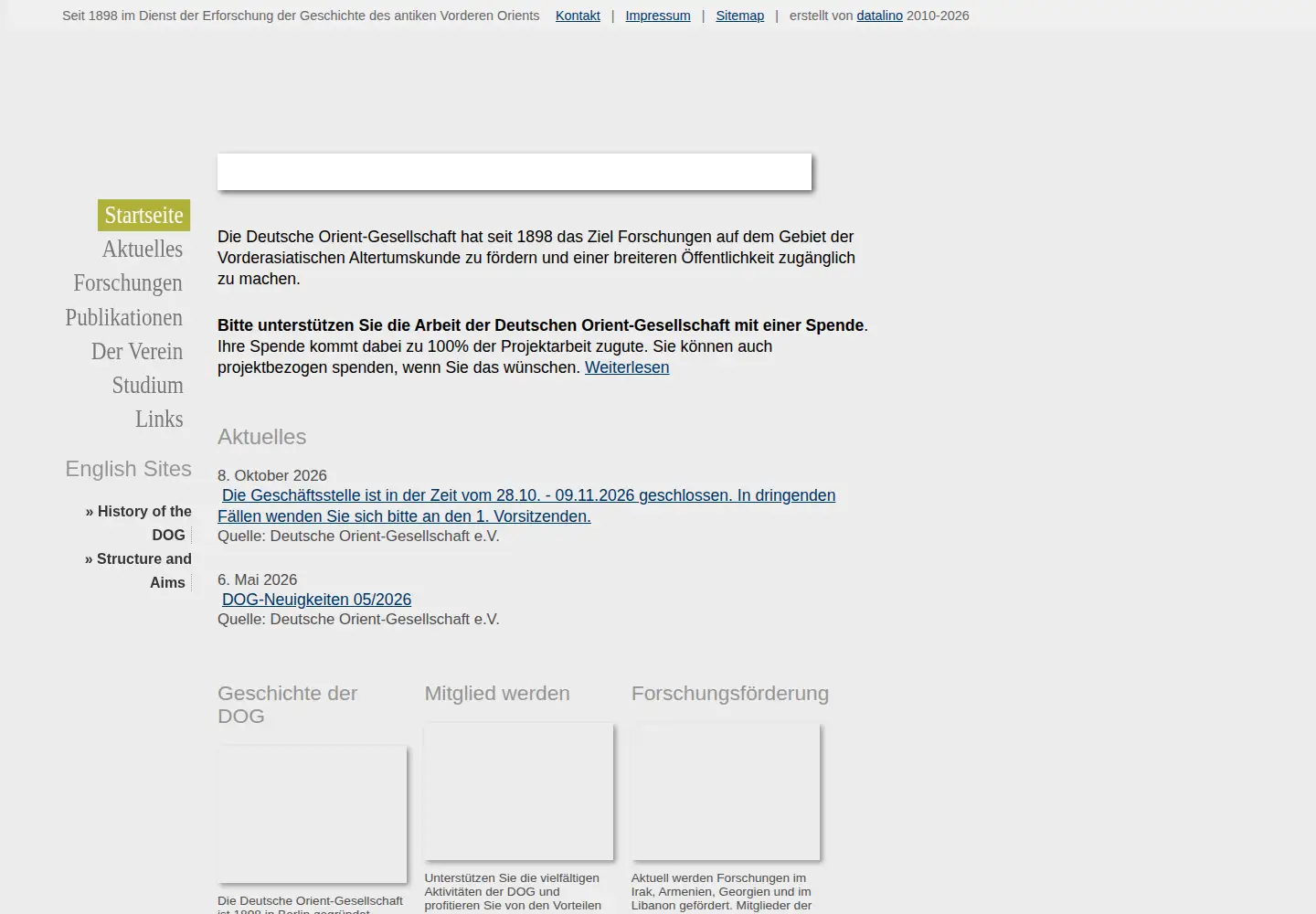Open History of the DOG page
Image resolution: width=1316 pixels, height=914 pixels.
click(139, 523)
